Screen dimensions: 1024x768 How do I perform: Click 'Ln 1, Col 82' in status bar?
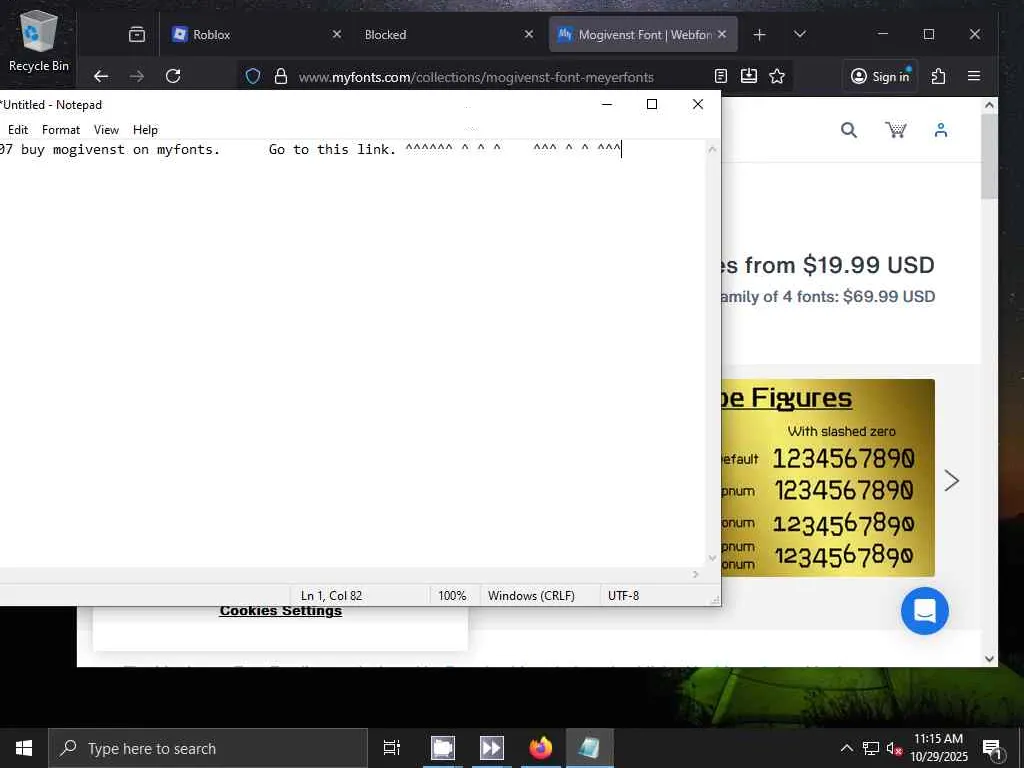click(331, 596)
